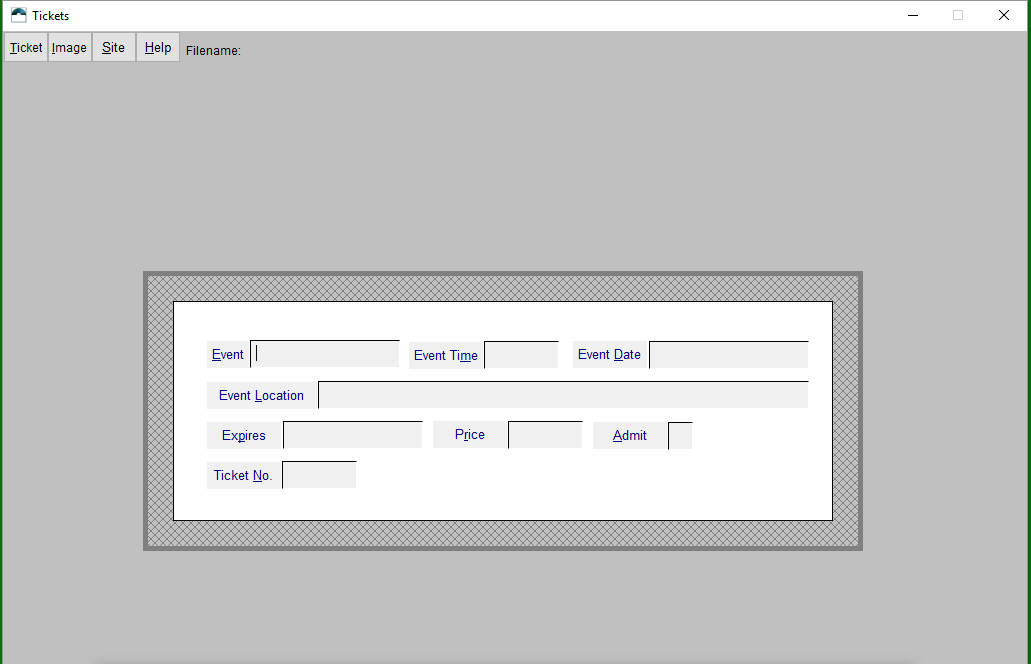1031x664 pixels.
Task: Open the Site menu
Action: (112, 47)
